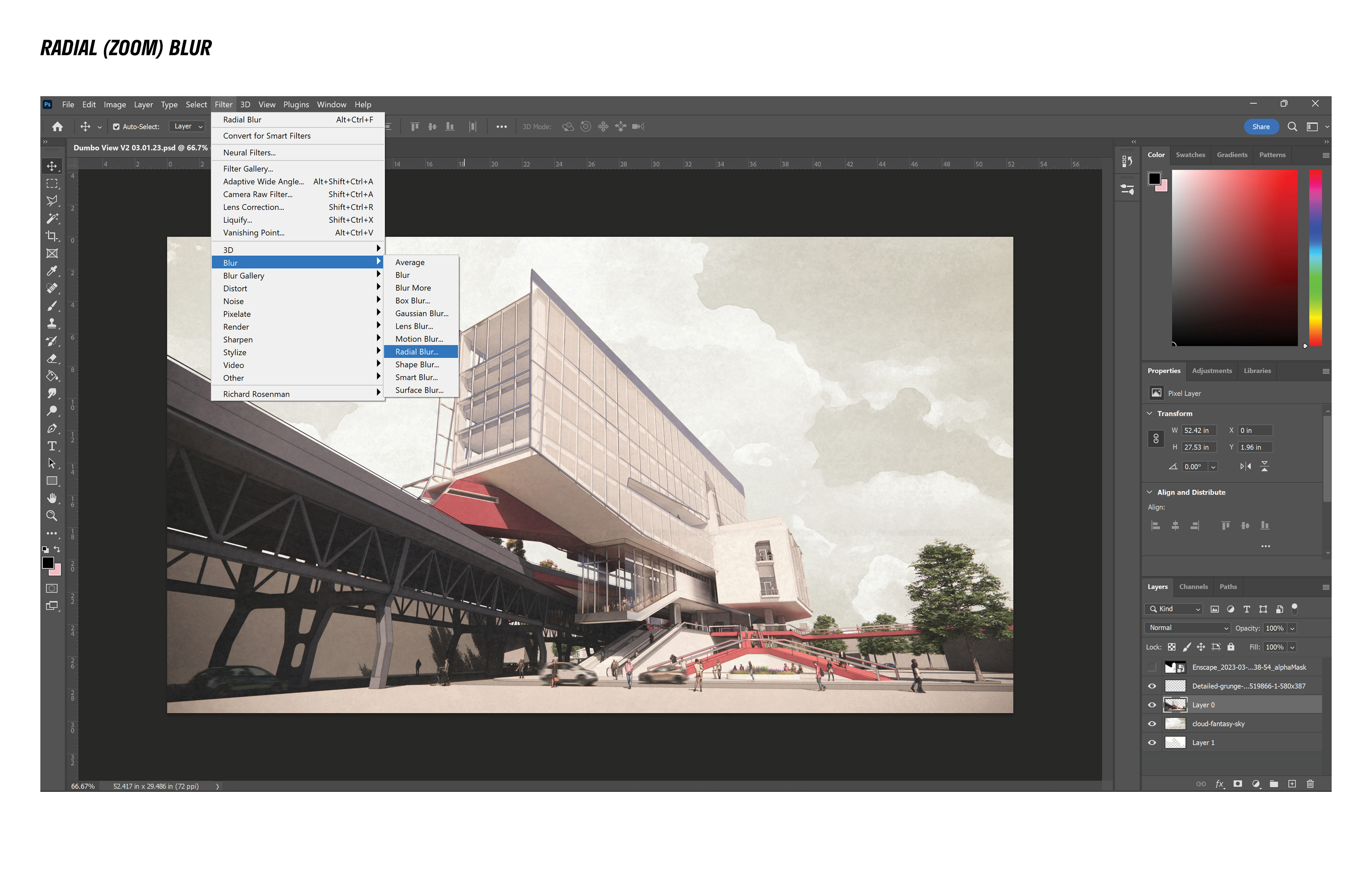
Task: Select the Hand tool
Action: click(x=52, y=498)
